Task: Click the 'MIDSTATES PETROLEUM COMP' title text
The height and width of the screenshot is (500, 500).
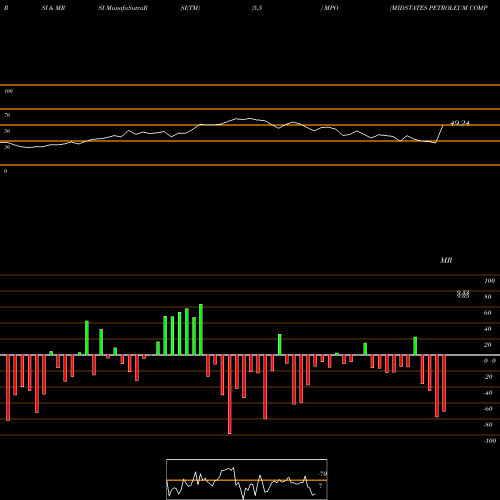Action: pos(439,8)
